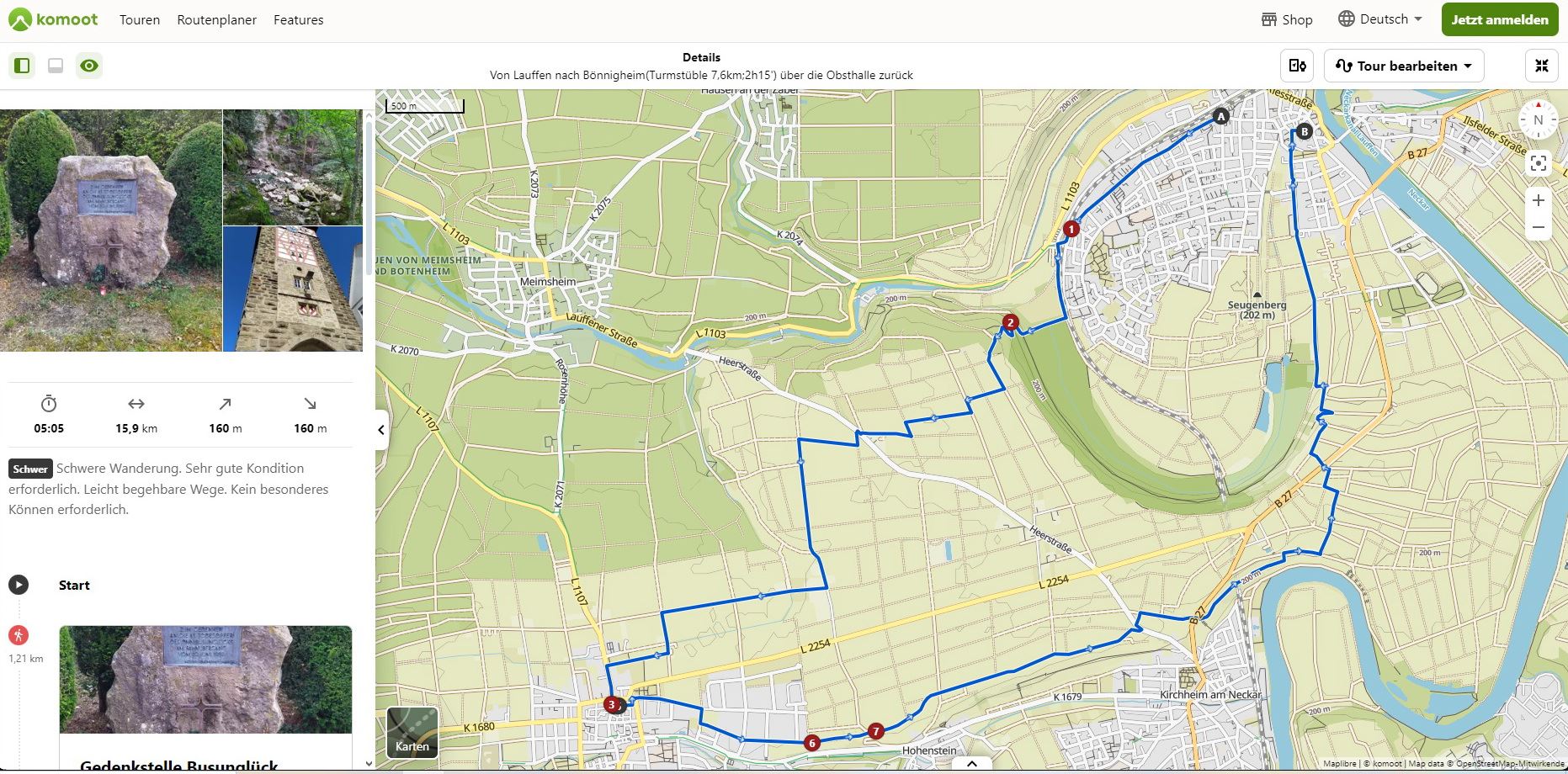Screen dimensions: 1568x774
Task: Zoom in on the map
Action: pos(1538,200)
